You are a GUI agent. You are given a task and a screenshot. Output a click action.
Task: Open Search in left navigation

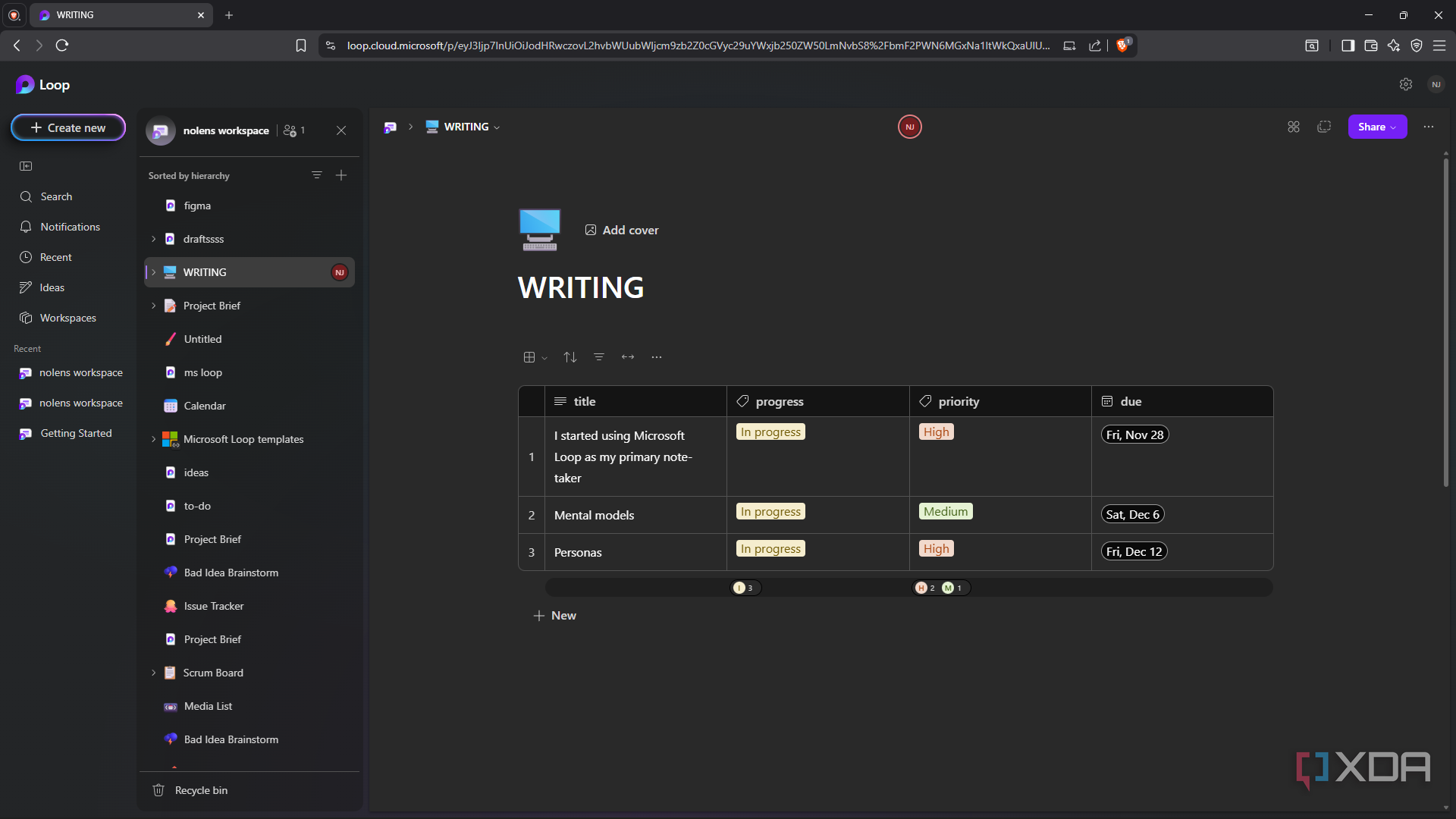coord(46,196)
